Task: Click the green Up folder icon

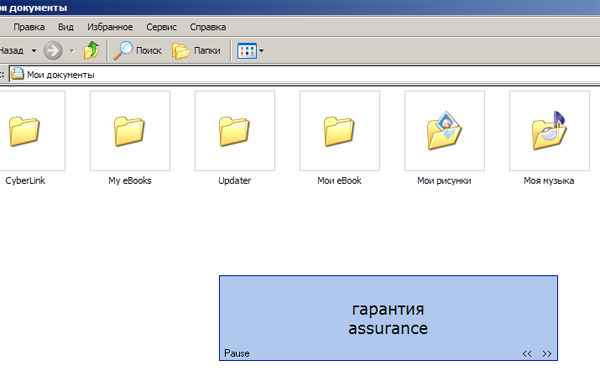Action: 91,50
